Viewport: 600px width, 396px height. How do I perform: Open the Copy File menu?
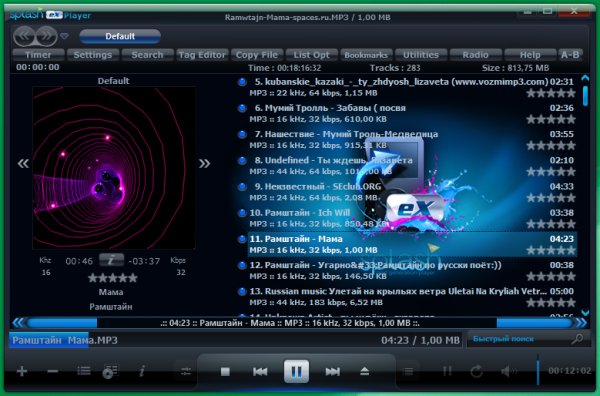[x=257, y=55]
